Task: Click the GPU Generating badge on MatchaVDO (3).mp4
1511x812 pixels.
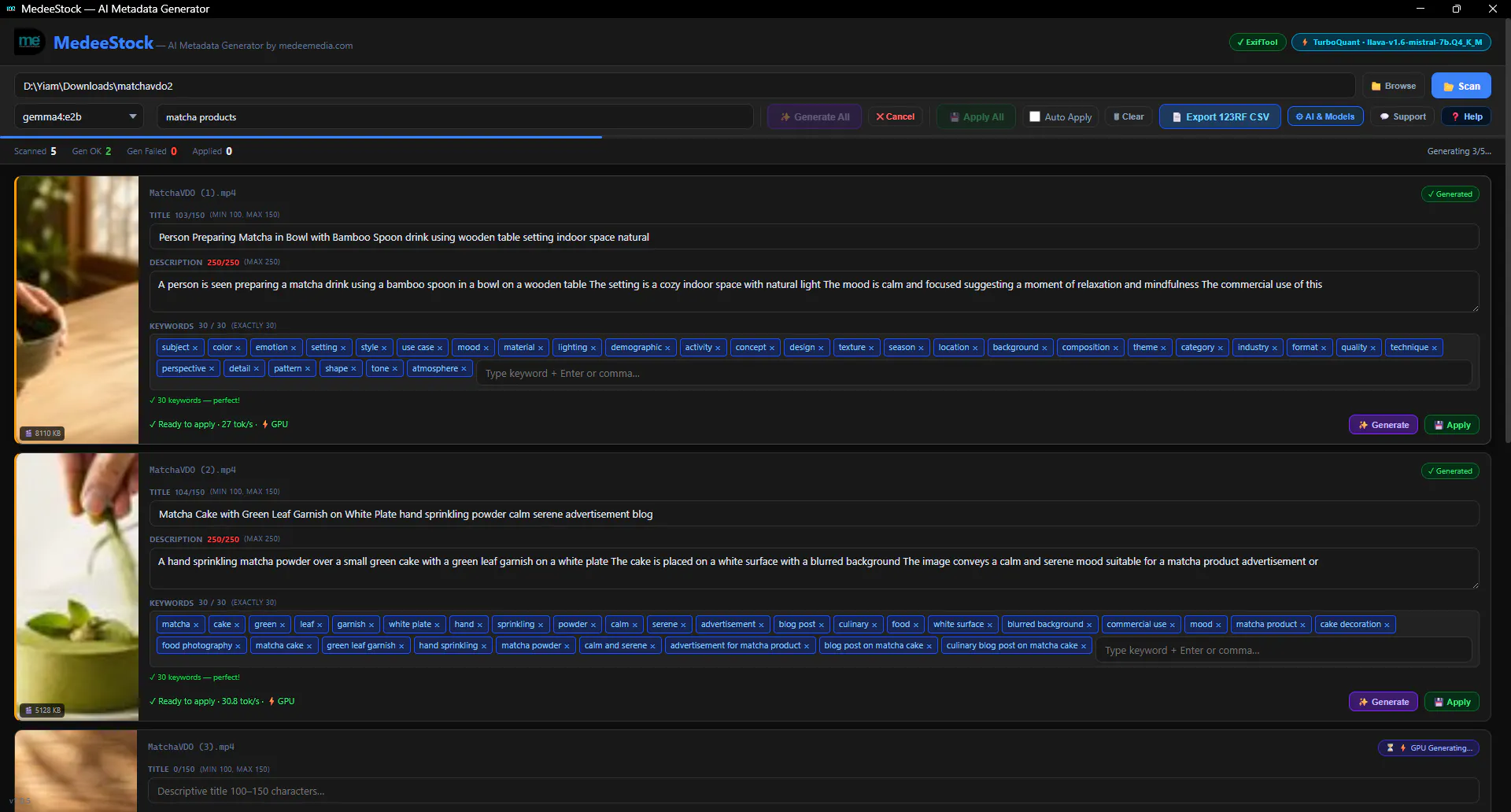Action: tap(1428, 748)
